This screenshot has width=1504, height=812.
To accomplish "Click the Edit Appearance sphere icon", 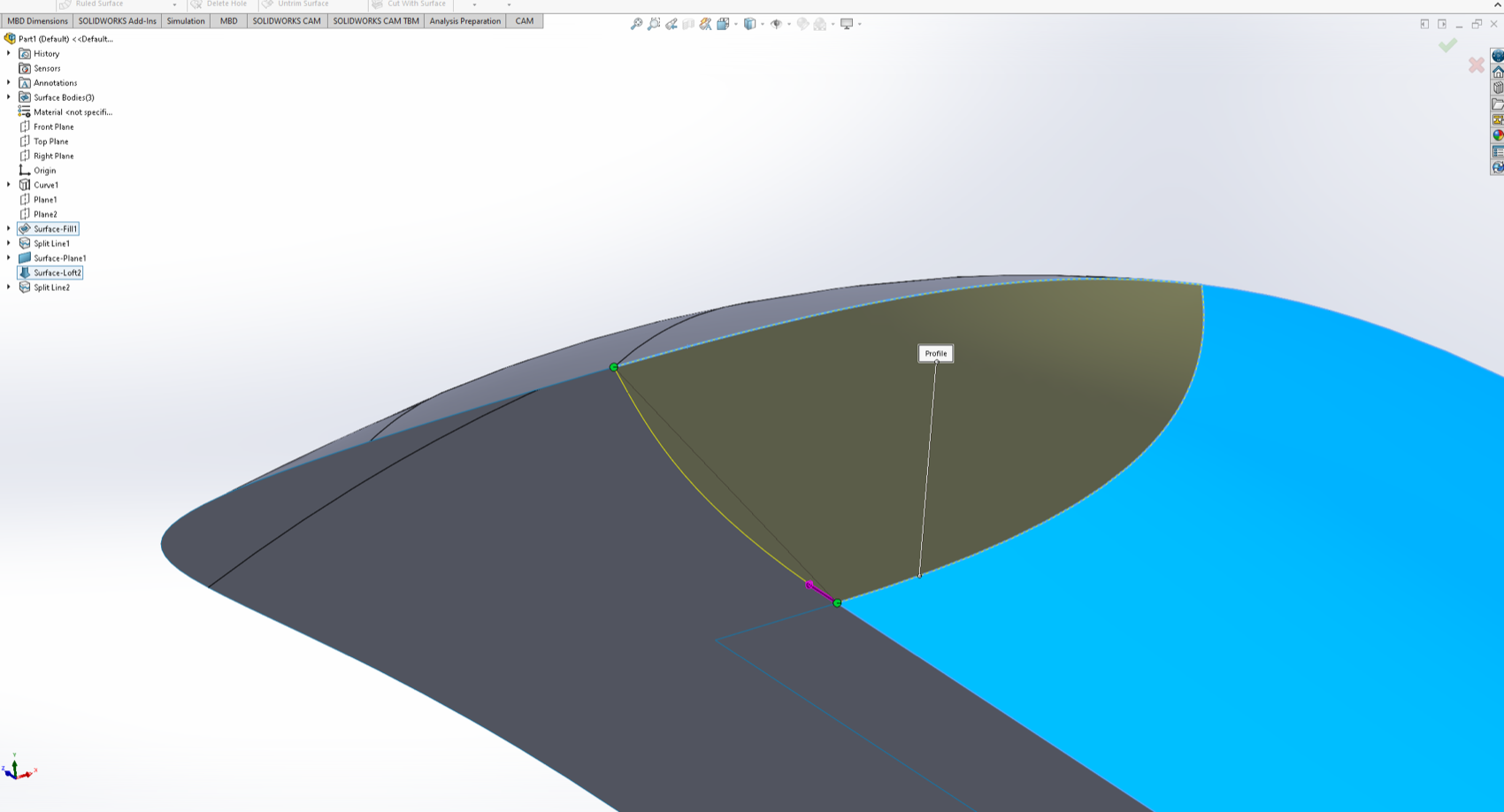I will 802,24.
